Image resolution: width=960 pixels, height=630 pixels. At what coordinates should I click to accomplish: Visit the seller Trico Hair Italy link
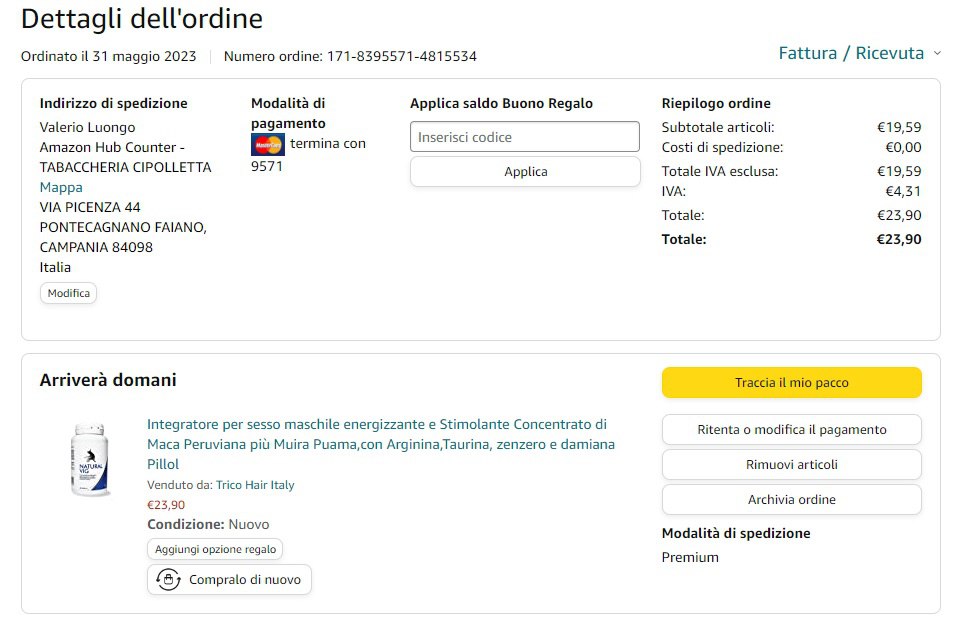[x=255, y=485]
